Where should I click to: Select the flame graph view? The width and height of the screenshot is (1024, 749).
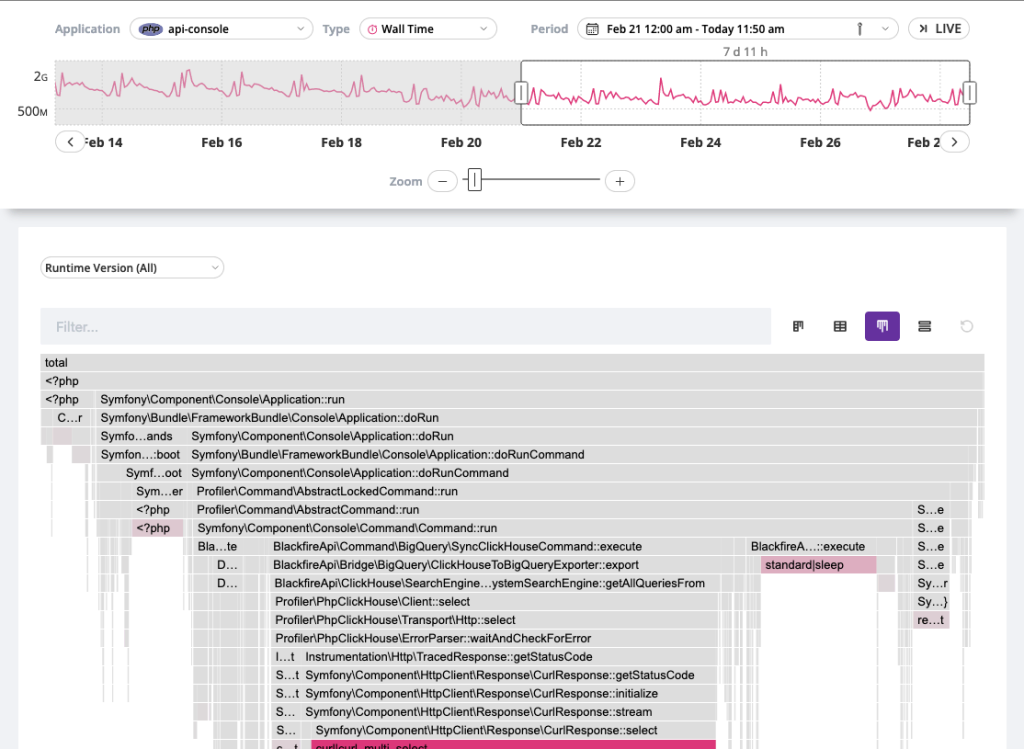(881, 326)
